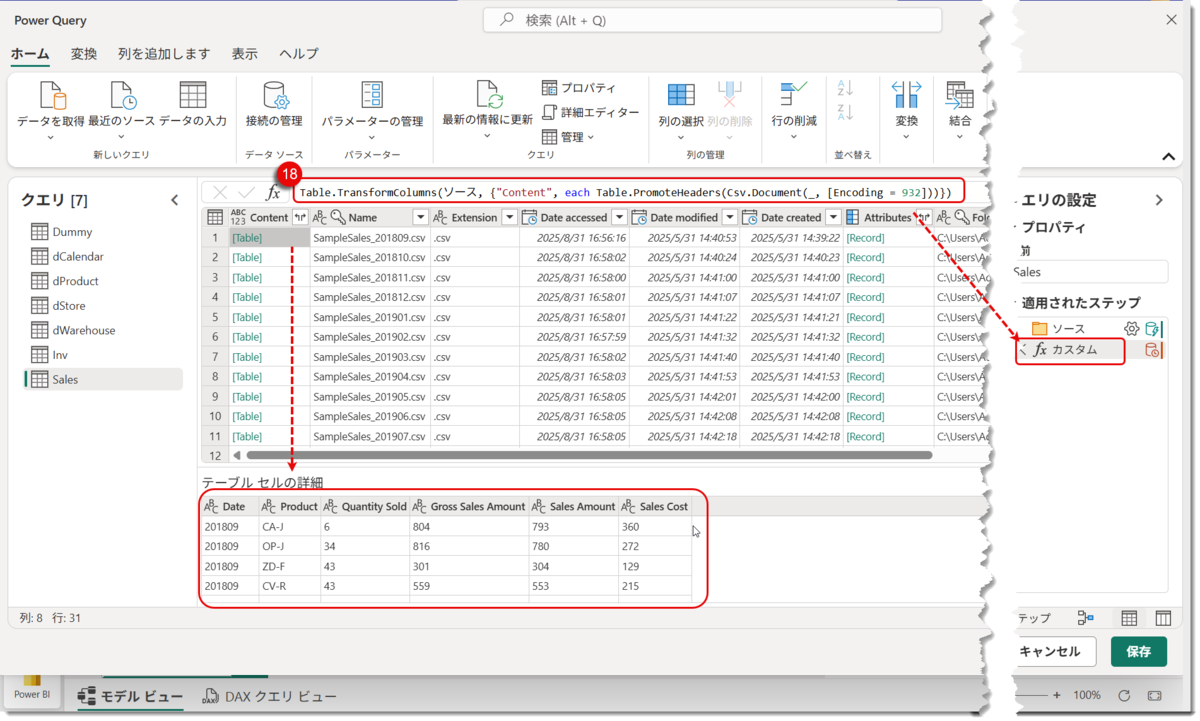The image size is (1200, 721).
Task: Toggle the diagram view icon
Action: [x=1086, y=619]
